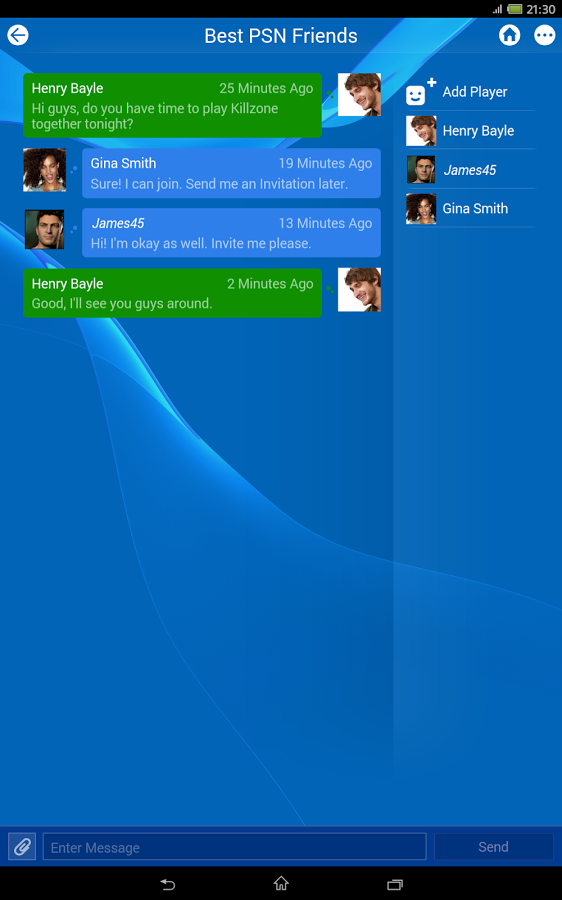562x900 pixels.
Task: Tap the 21:30 clock in status bar
Action: tap(541, 9)
